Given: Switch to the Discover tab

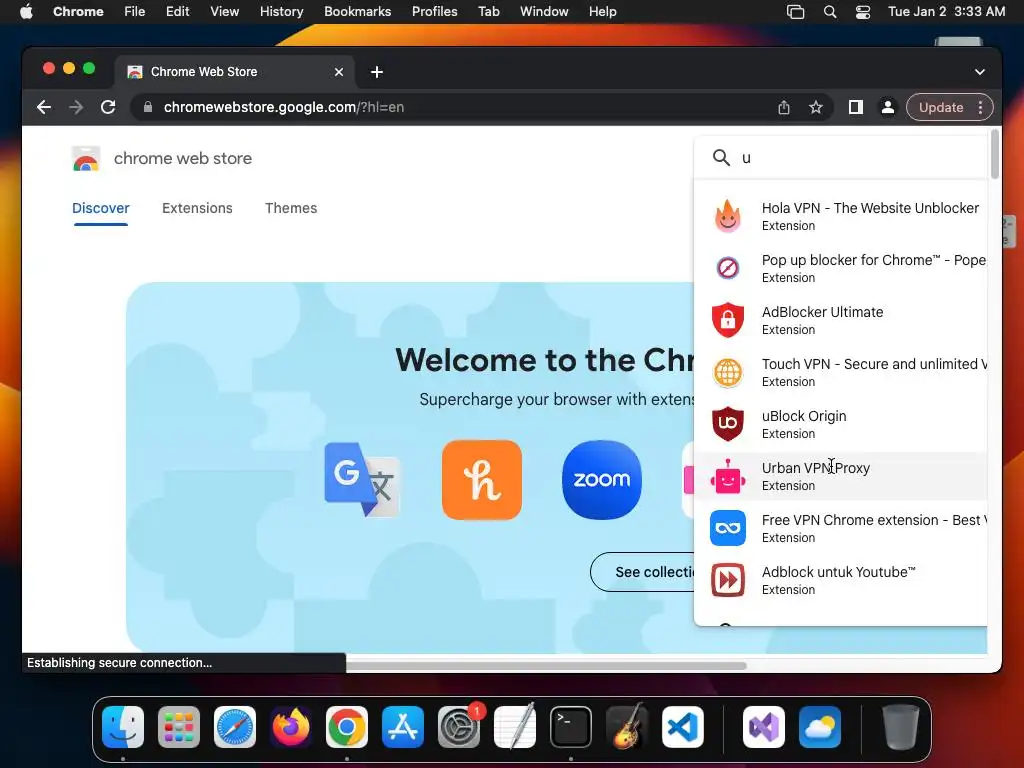Looking at the screenshot, I should point(101,208).
